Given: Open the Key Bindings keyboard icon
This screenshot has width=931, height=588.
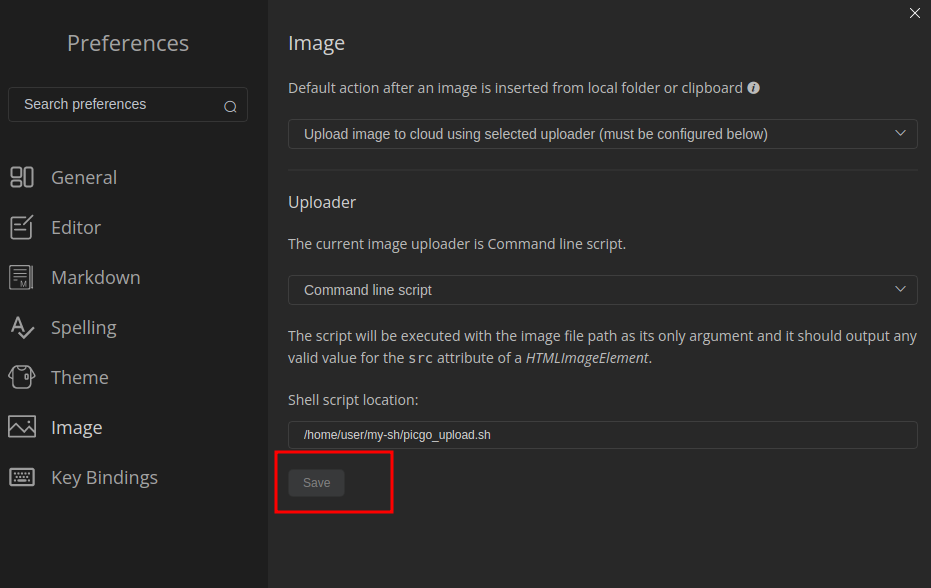Looking at the screenshot, I should (x=22, y=477).
